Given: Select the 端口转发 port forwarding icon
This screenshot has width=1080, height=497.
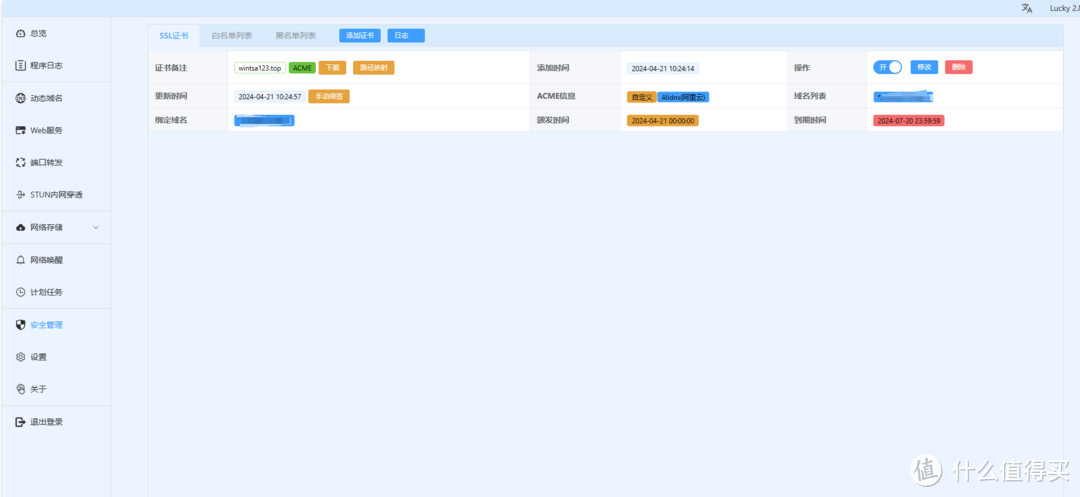Looking at the screenshot, I should 20,162.
